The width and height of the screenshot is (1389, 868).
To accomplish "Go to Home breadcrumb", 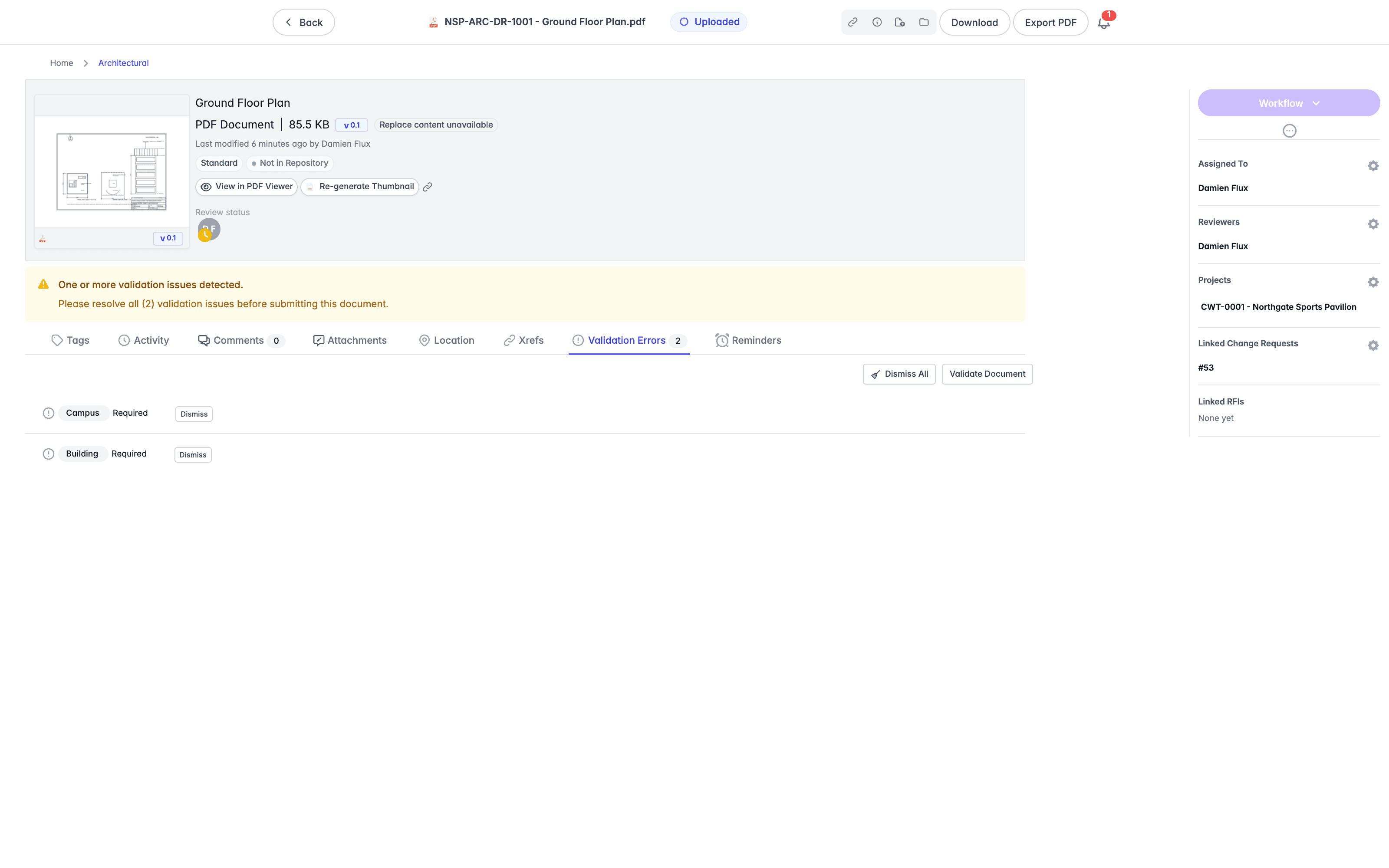I will click(61, 63).
